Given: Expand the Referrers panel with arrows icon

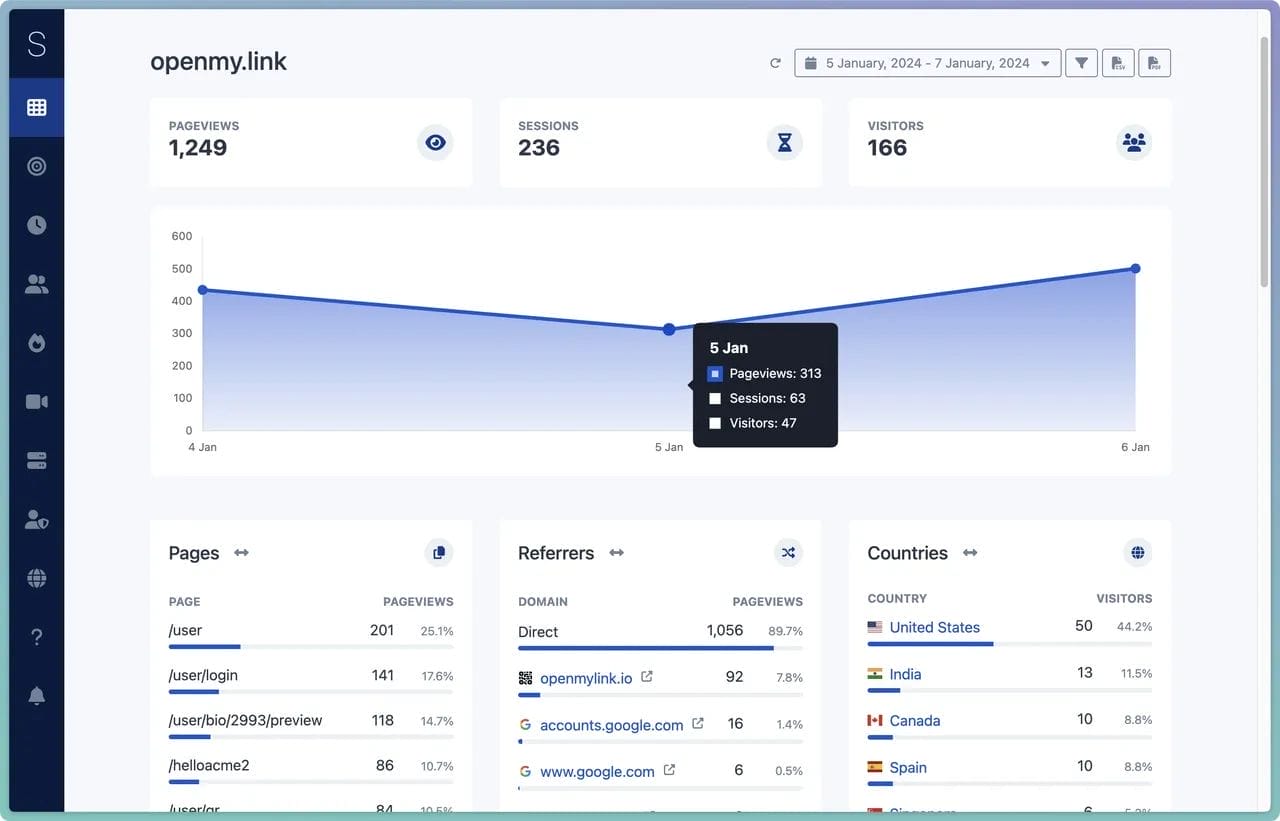Looking at the screenshot, I should [616, 553].
